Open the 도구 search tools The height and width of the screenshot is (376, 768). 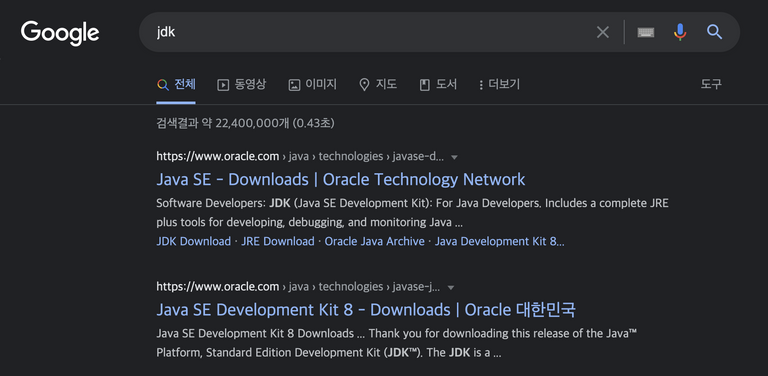tap(711, 84)
